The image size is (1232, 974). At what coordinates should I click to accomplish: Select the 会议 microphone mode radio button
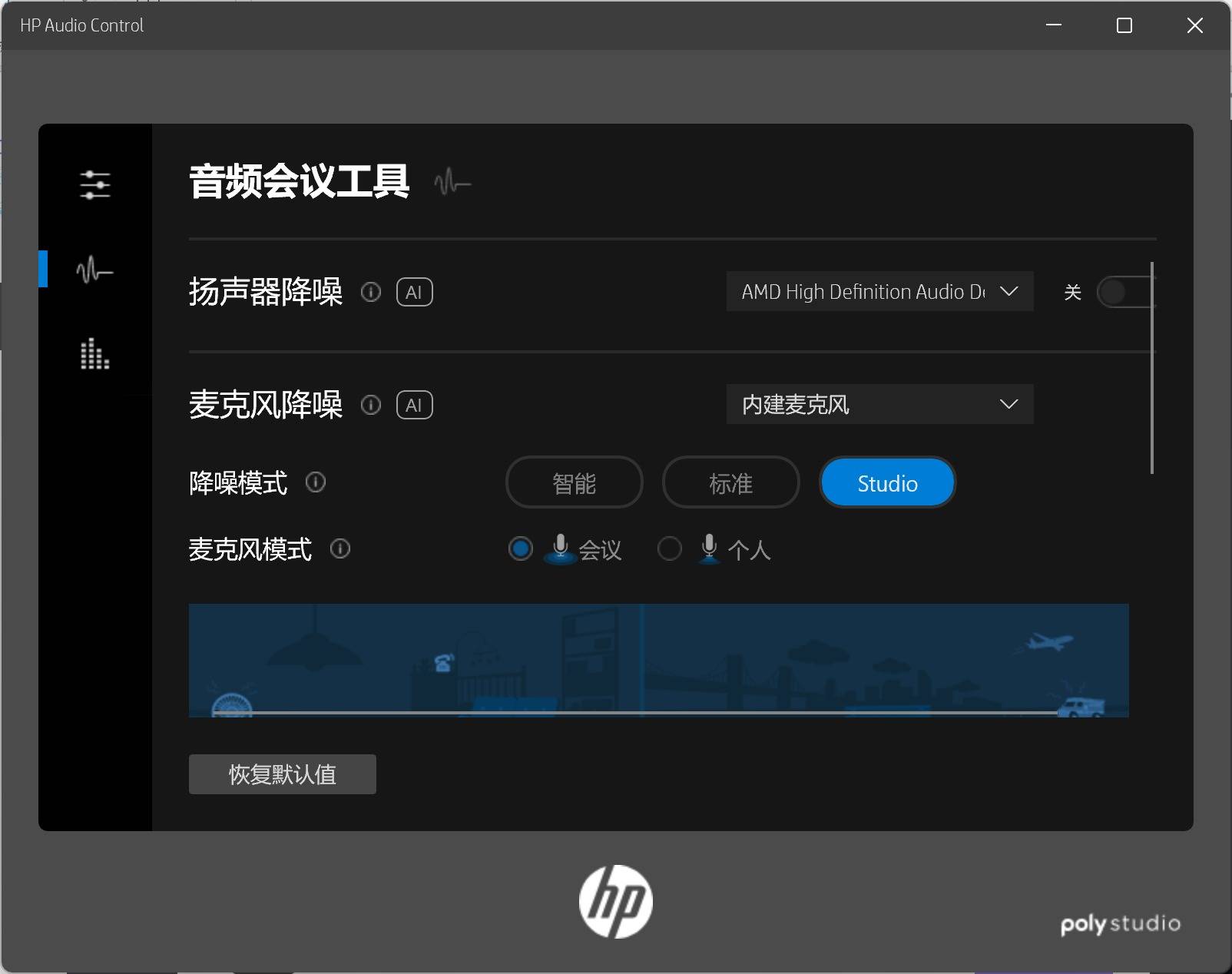click(x=521, y=548)
